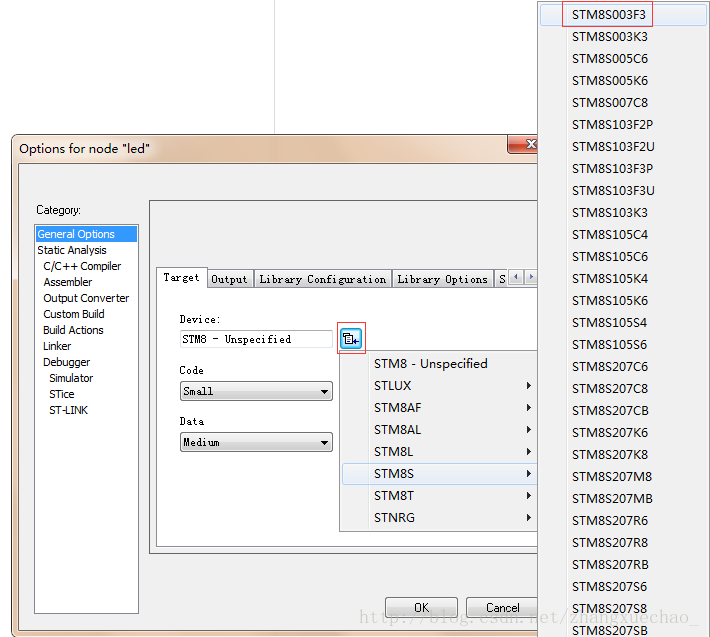710x637 pixels.
Task: Switch to the Output tab
Action: [x=230, y=279]
